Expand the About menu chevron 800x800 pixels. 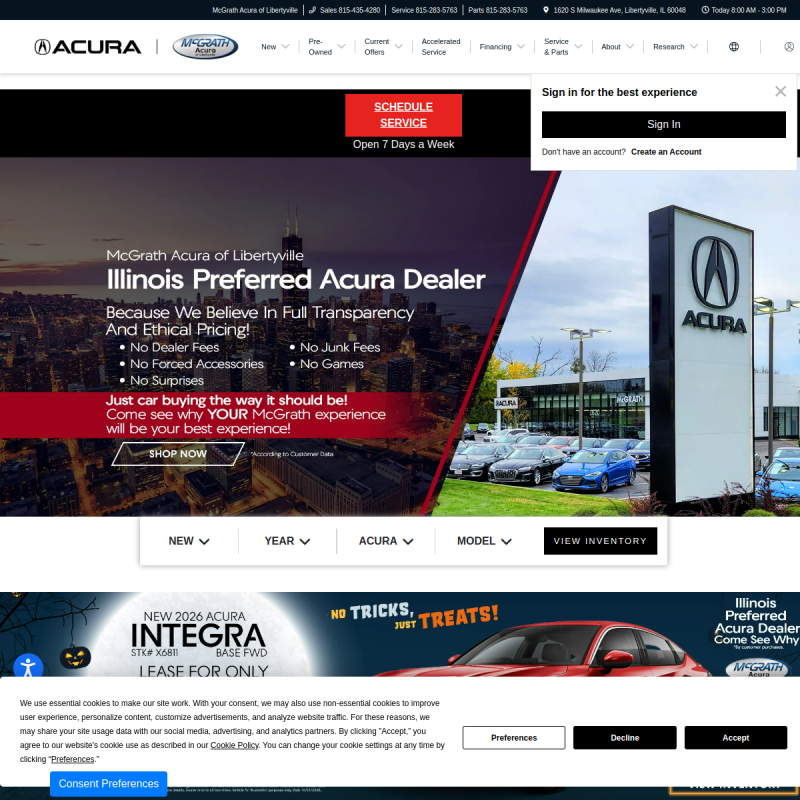click(x=630, y=46)
